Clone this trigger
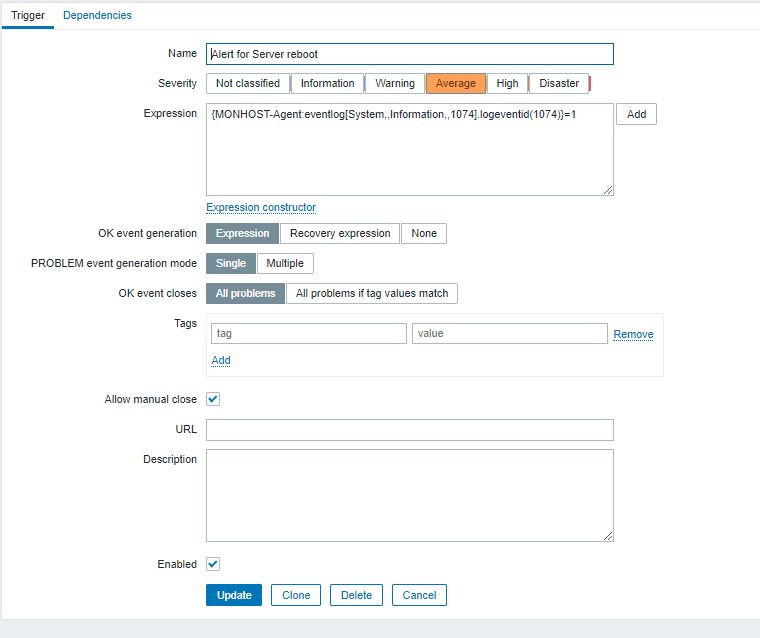 296,595
